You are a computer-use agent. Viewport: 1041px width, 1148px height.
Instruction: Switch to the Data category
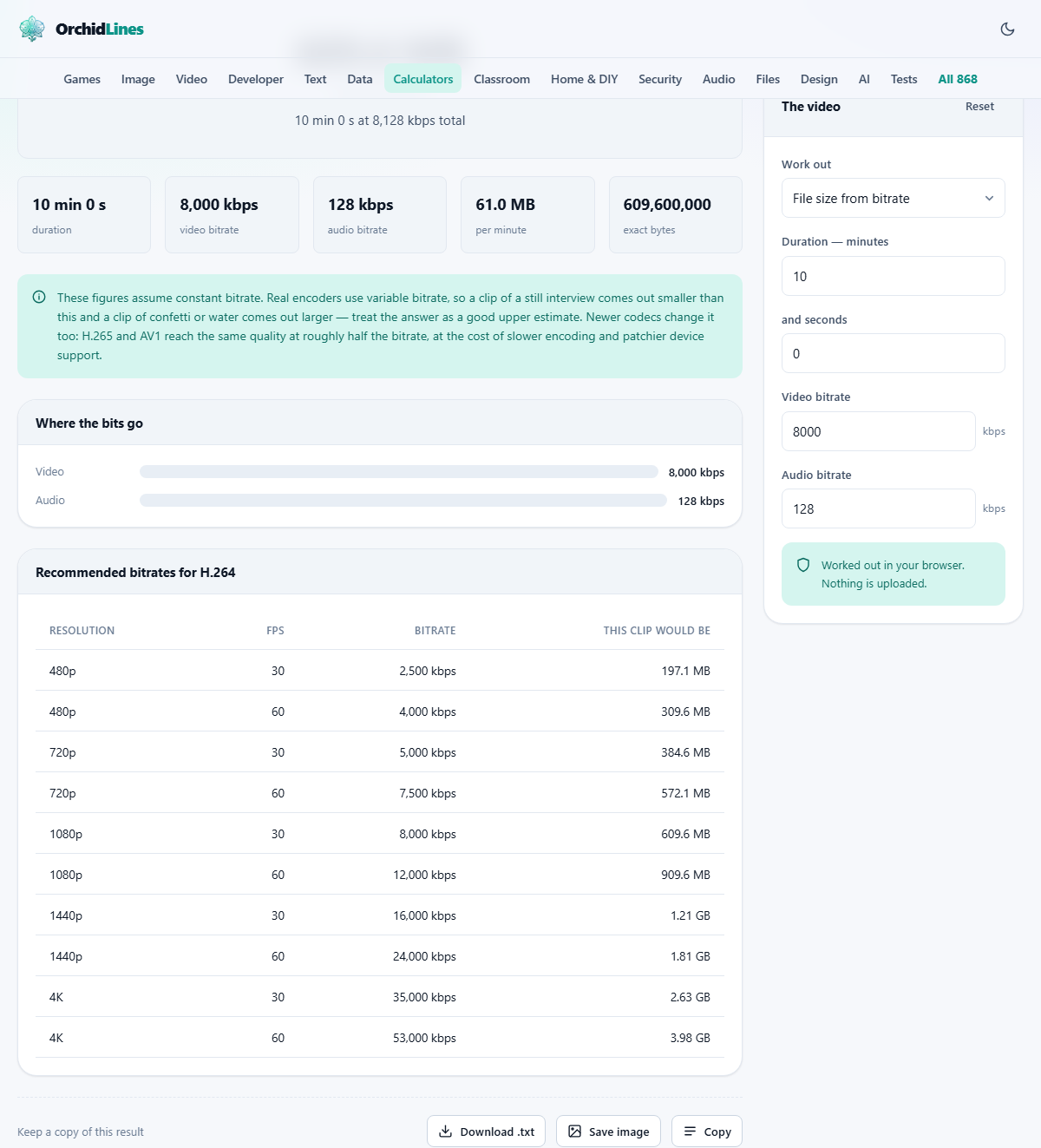click(x=360, y=79)
